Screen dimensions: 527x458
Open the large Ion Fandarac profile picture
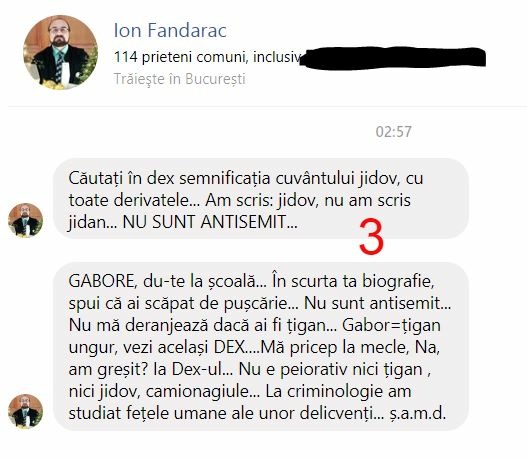pos(60,52)
